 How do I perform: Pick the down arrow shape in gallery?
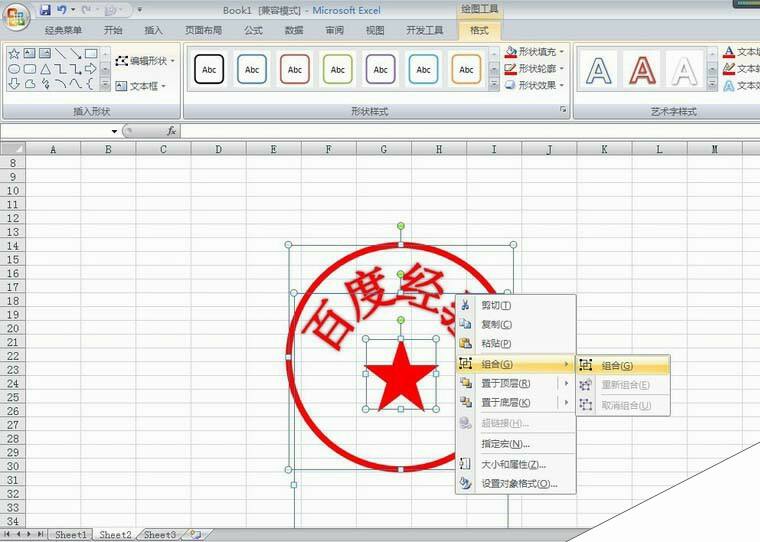click(14, 84)
